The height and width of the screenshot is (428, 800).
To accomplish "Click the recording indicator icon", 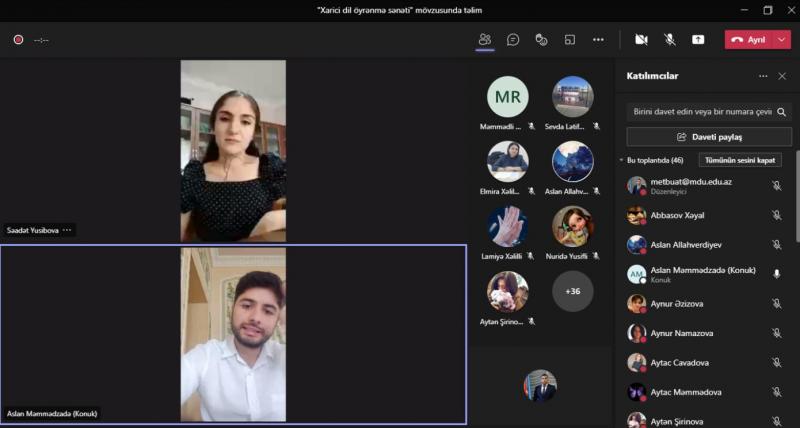I will click(18, 39).
